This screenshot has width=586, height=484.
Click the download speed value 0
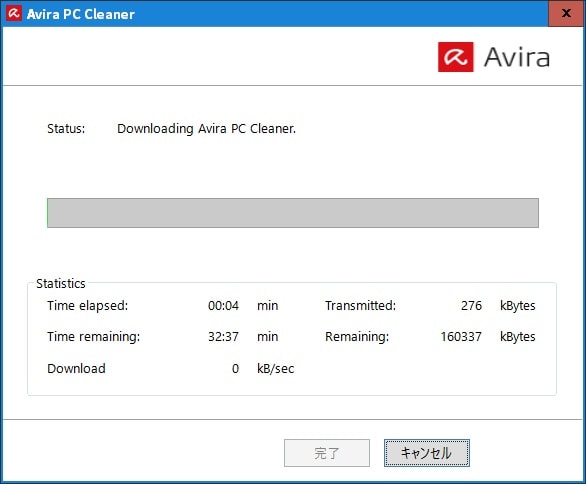pos(235,369)
